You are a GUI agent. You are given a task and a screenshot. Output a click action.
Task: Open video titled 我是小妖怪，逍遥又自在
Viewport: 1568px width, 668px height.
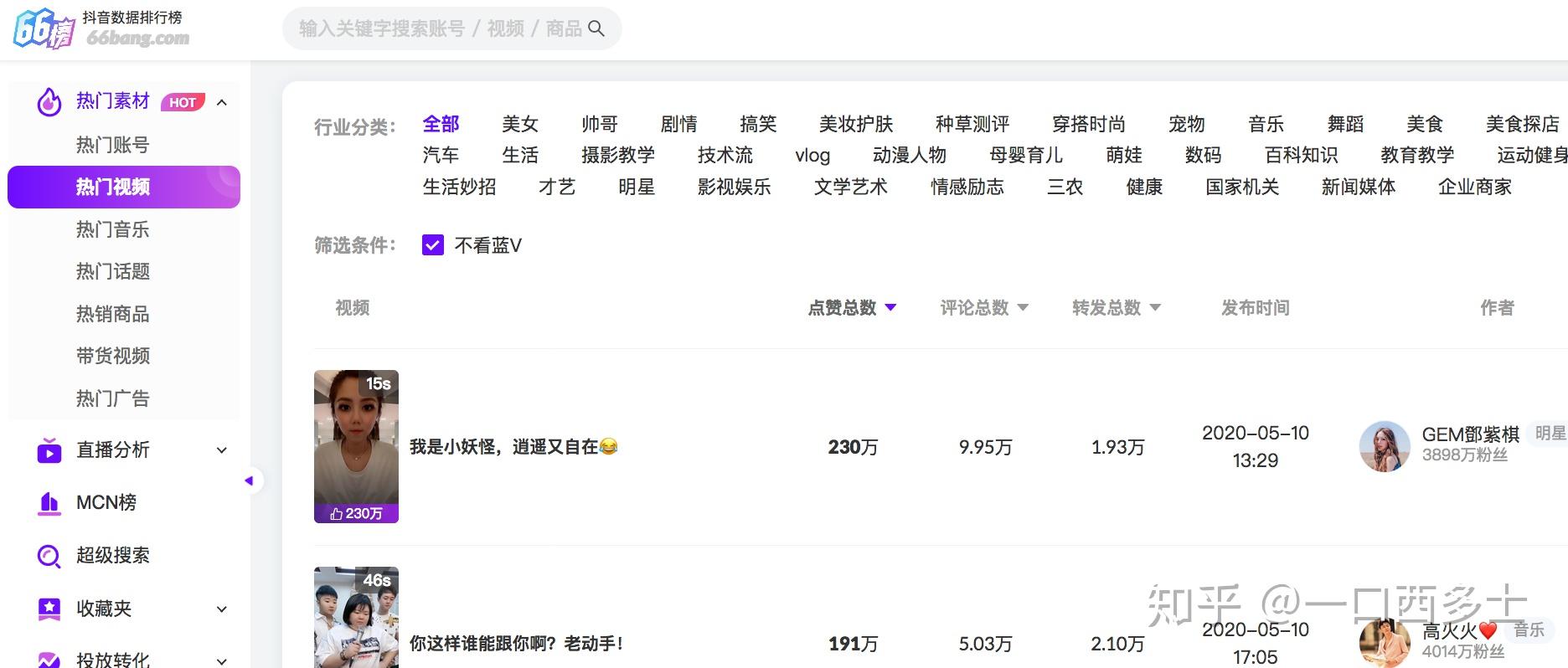[x=513, y=447]
